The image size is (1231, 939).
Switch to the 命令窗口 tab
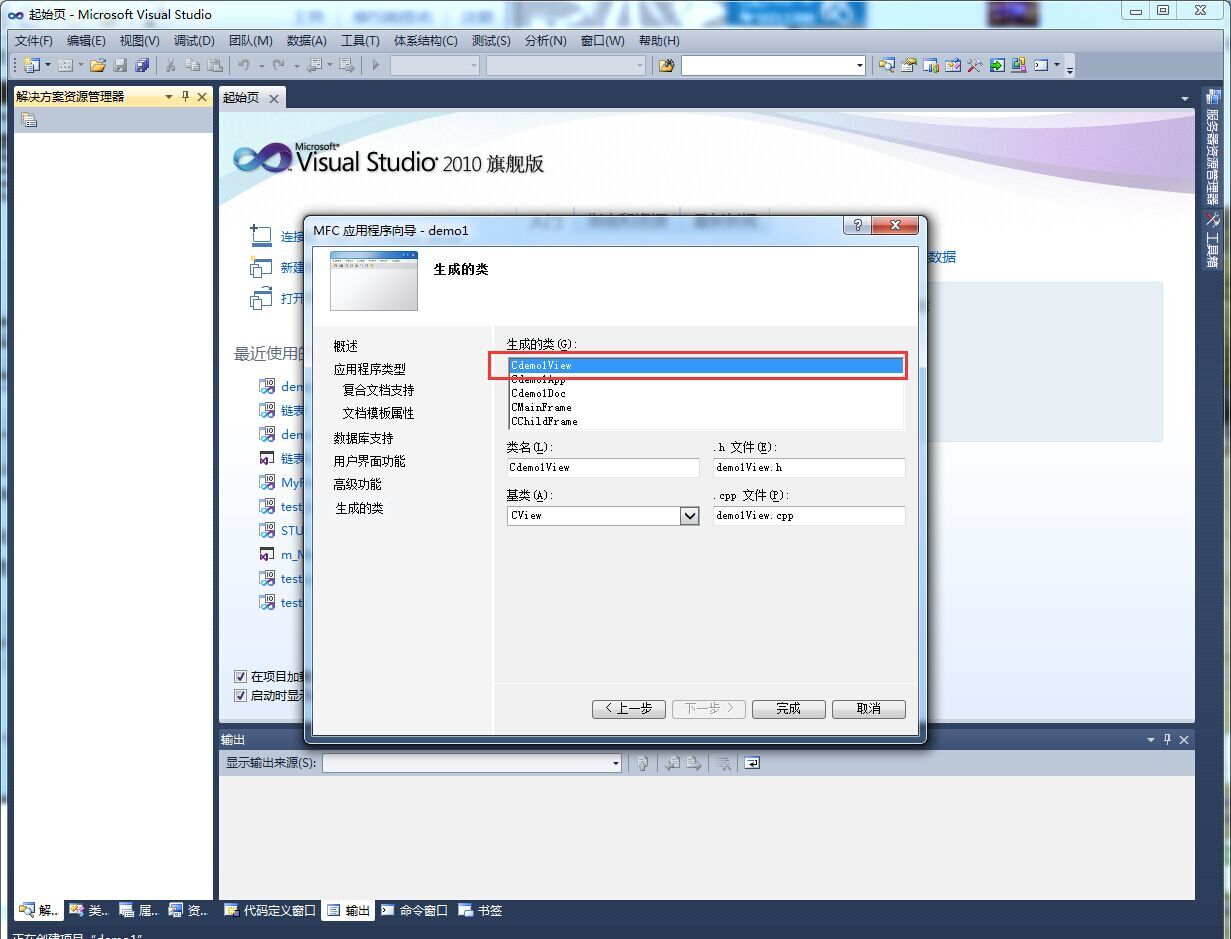click(414, 910)
